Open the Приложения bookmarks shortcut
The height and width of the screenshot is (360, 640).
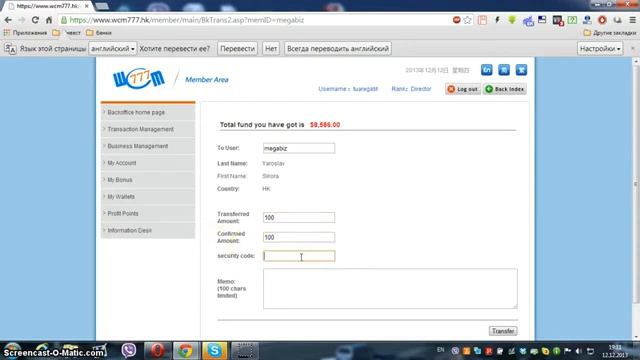click(25, 33)
